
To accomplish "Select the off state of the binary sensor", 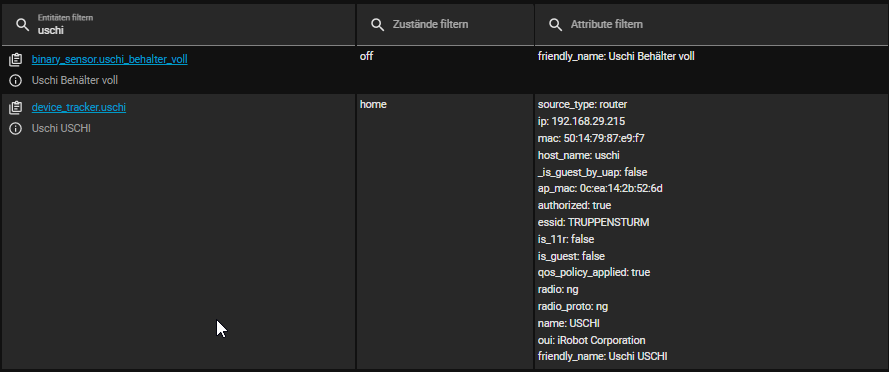I will pos(366,57).
